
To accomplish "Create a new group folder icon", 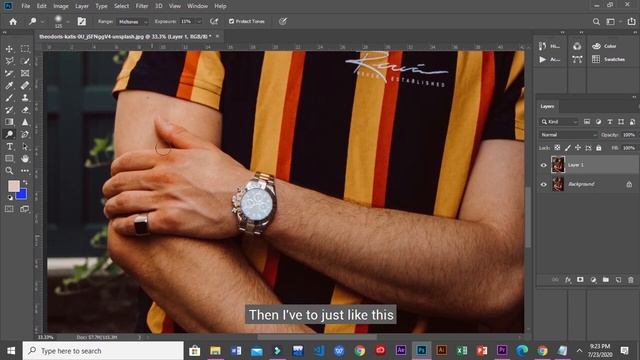I will (606, 280).
